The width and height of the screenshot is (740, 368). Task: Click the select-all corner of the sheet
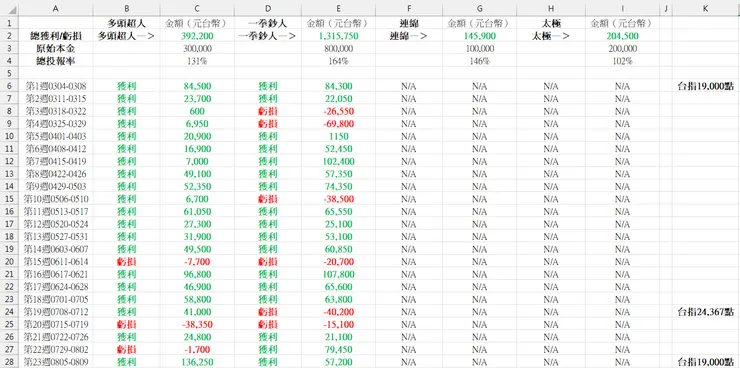coord(9,9)
